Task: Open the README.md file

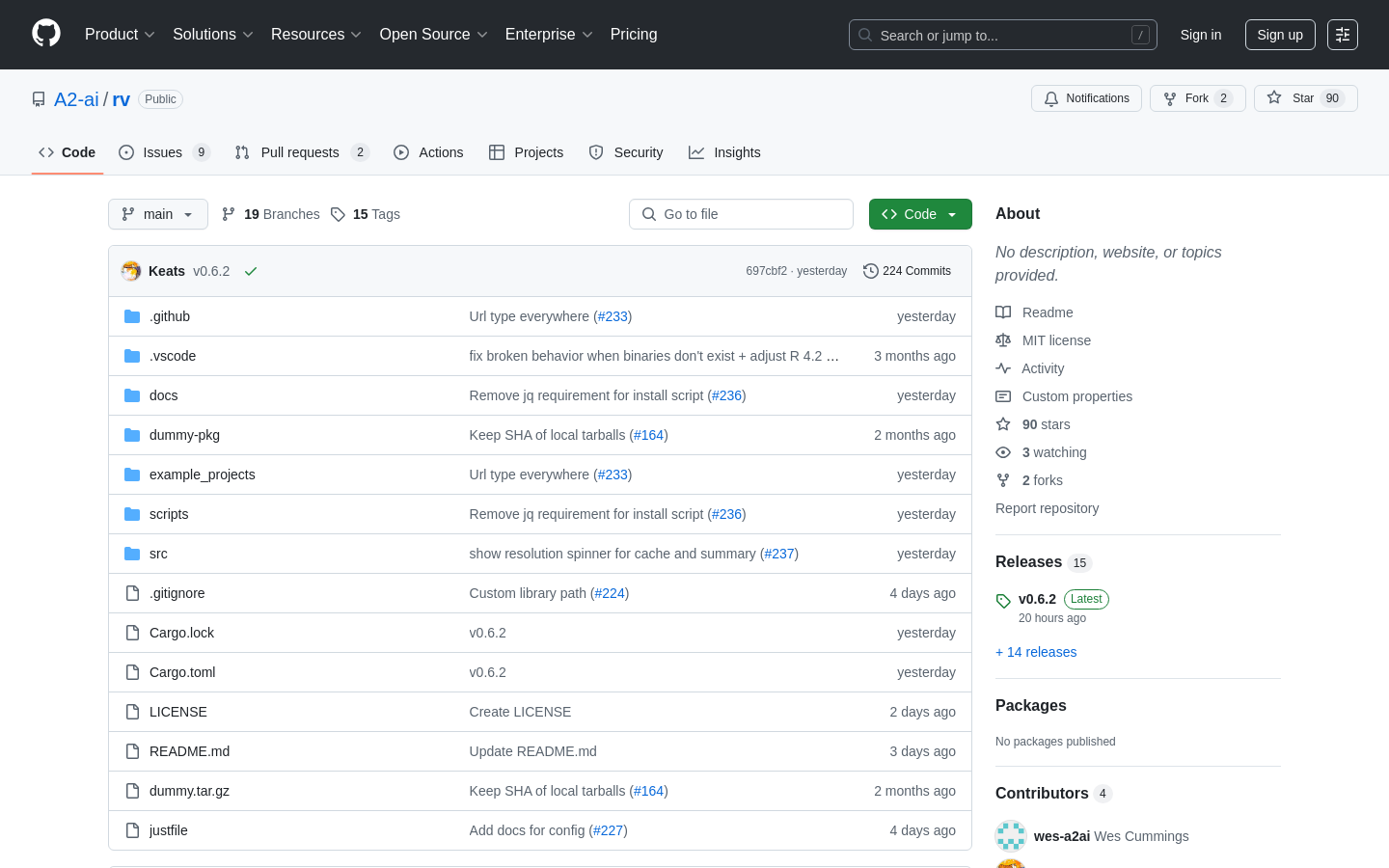Action: coord(189,751)
